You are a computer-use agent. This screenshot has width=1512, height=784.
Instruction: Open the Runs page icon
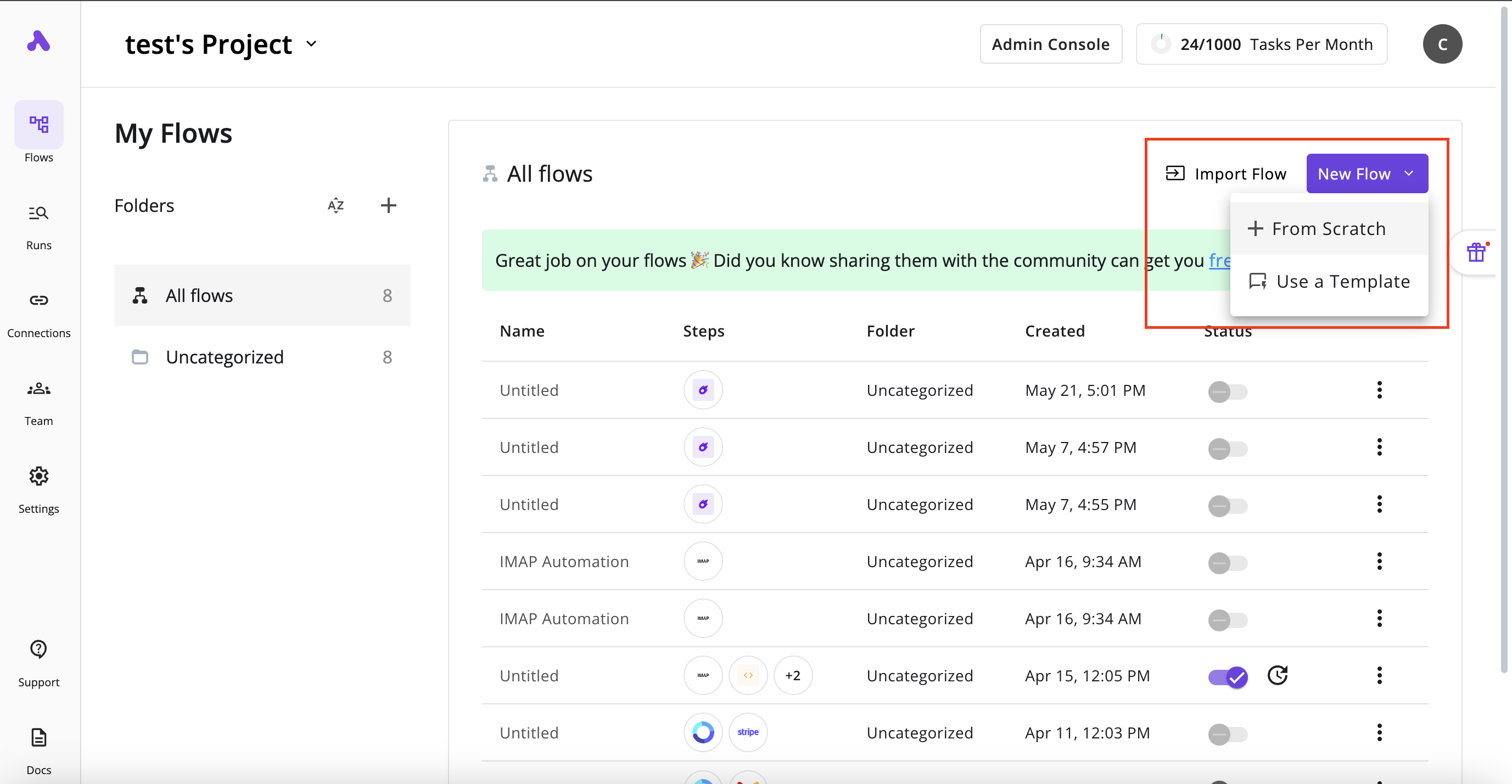[x=39, y=213]
